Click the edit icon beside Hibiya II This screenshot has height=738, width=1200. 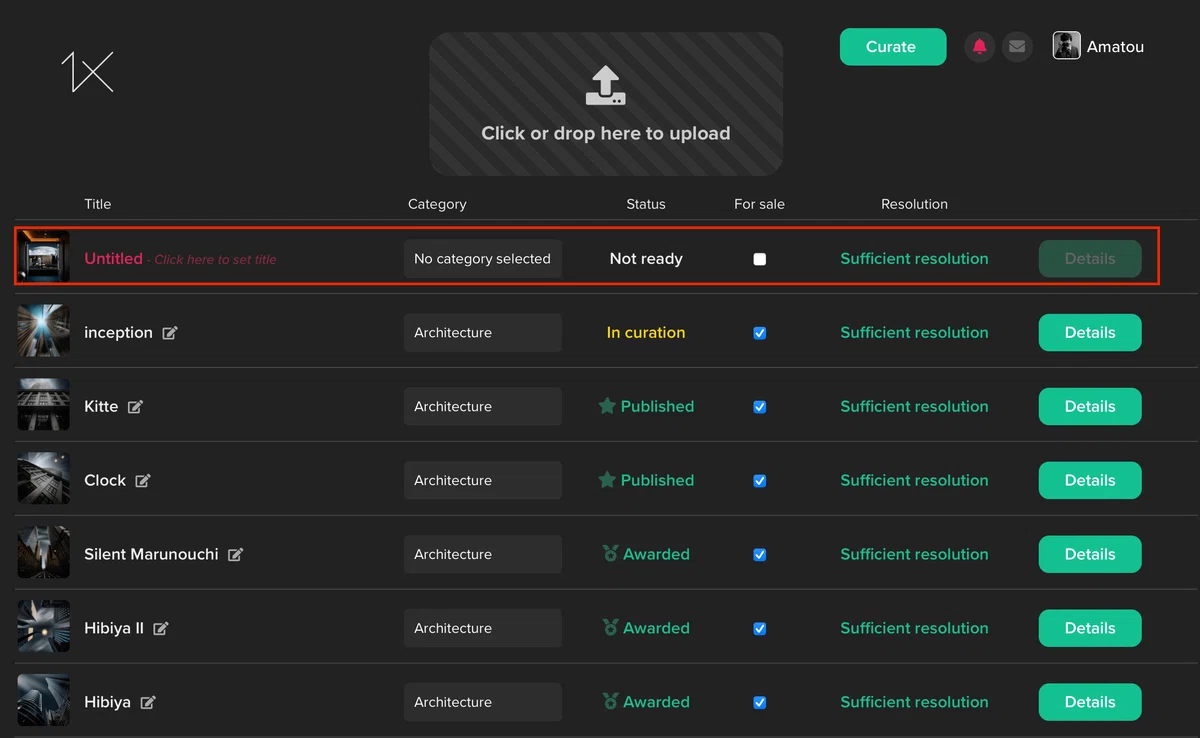pos(161,629)
